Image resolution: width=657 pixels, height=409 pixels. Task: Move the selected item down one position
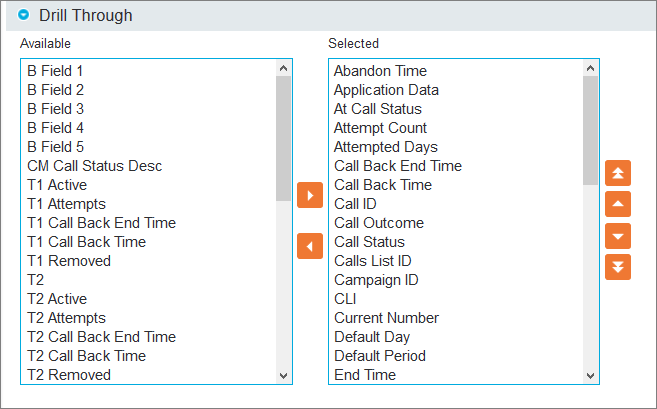pyautogui.click(x=618, y=236)
